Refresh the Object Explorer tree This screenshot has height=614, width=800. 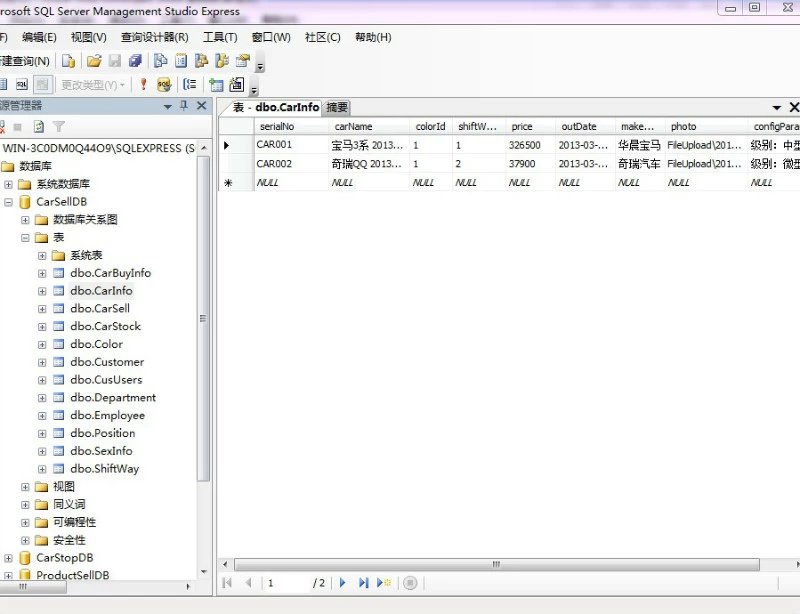click(x=39, y=127)
